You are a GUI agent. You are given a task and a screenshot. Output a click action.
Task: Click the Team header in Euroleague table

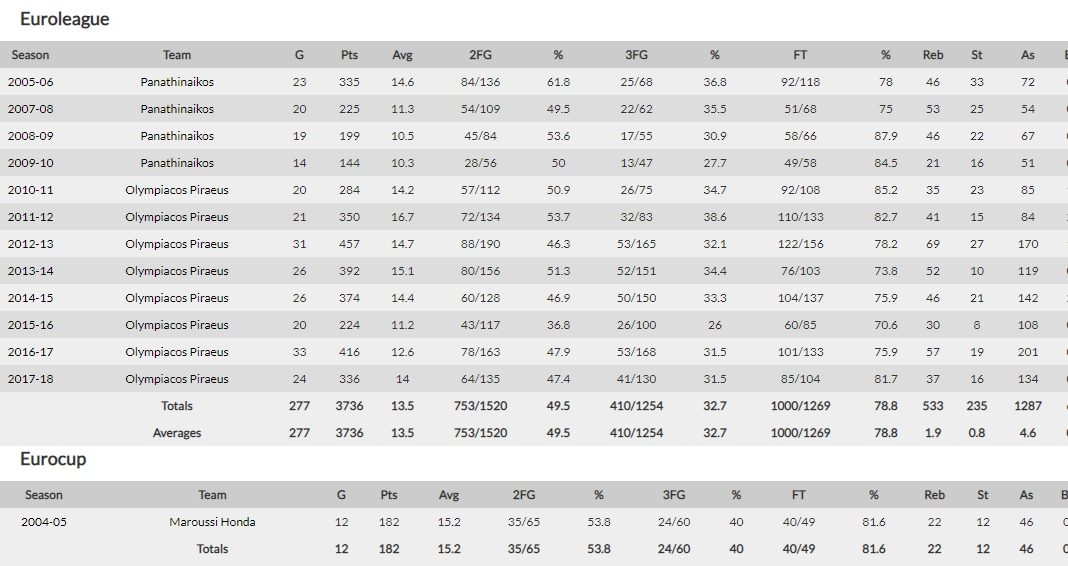pyautogui.click(x=177, y=55)
